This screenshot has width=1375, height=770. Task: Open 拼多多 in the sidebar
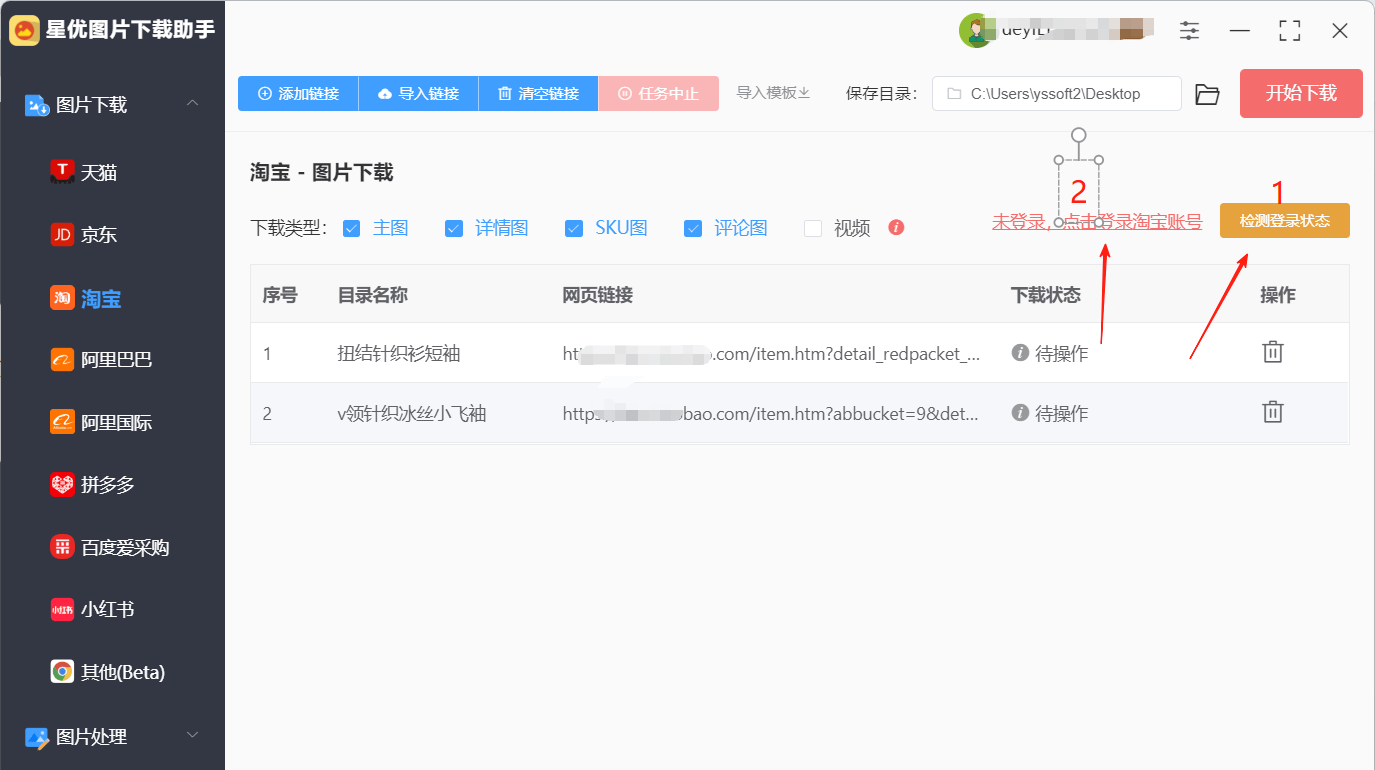point(112,485)
